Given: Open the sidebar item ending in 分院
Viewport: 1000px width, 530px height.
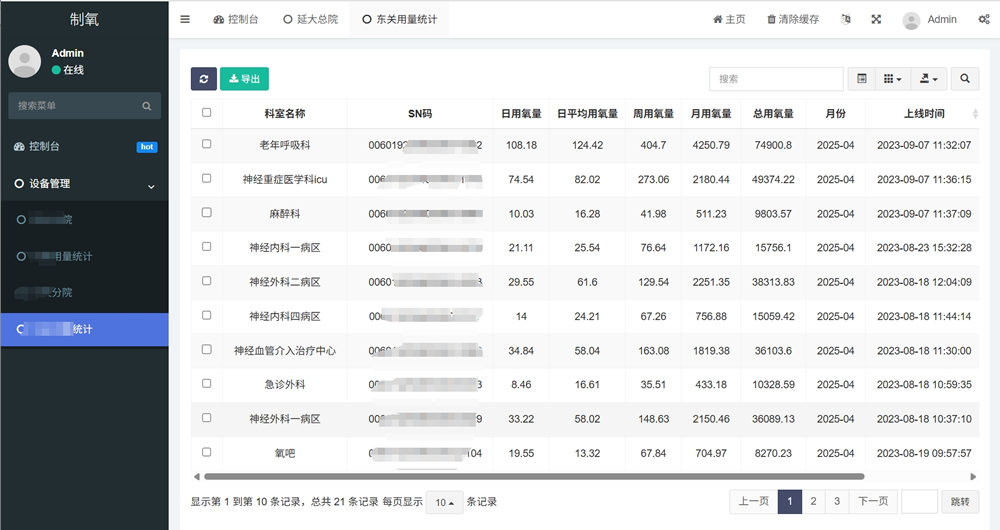Looking at the screenshot, I should (84, 293).
